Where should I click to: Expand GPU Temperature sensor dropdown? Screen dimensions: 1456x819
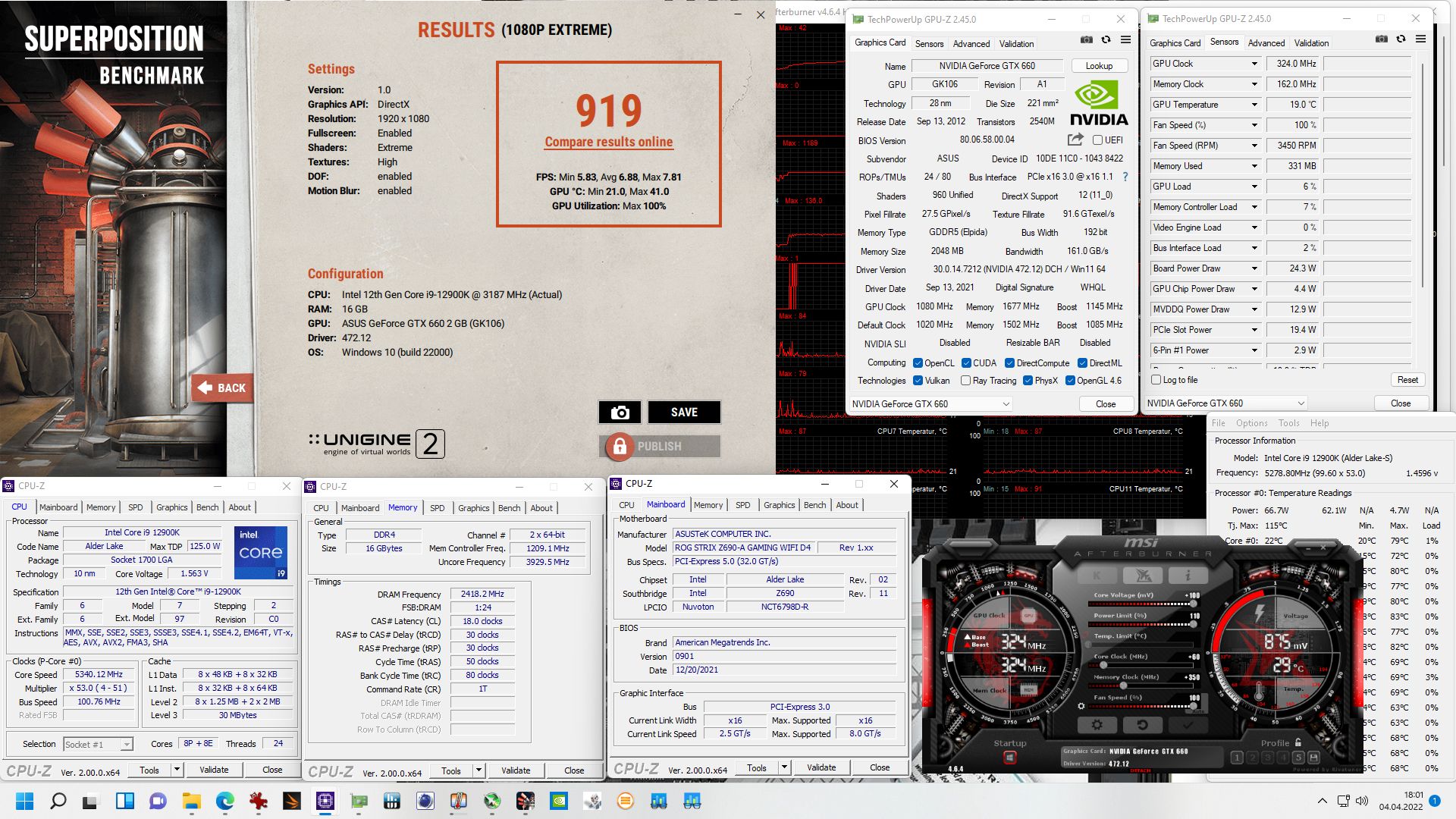[1254, 105]
